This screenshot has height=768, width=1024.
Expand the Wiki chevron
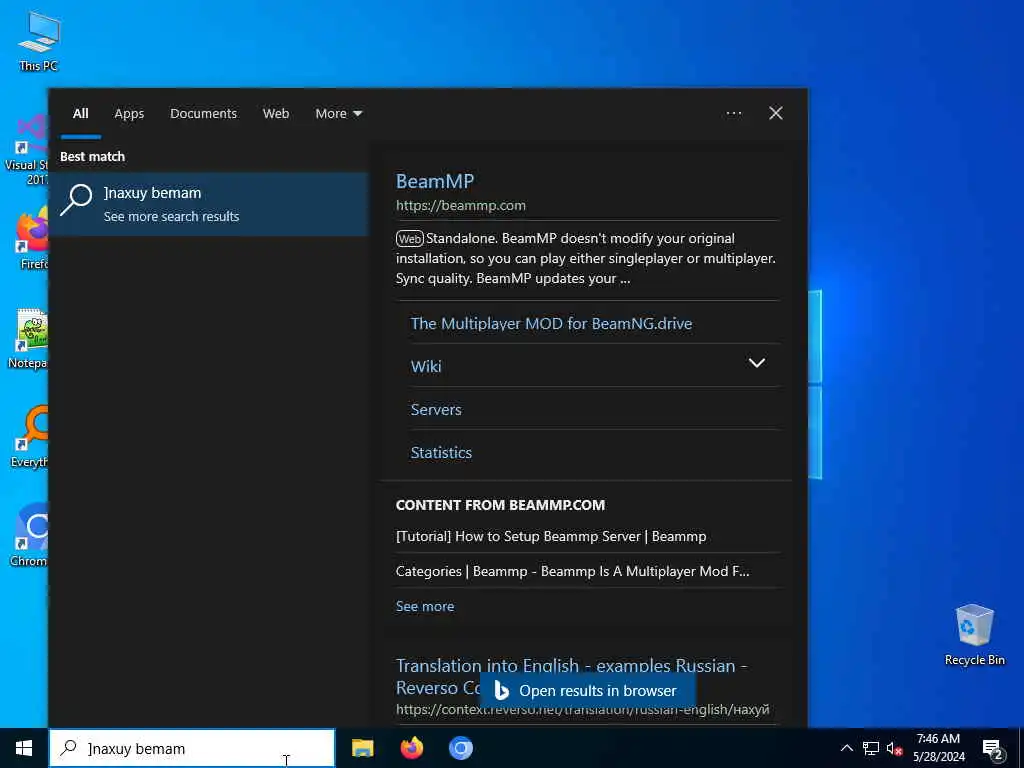[756, 363]
